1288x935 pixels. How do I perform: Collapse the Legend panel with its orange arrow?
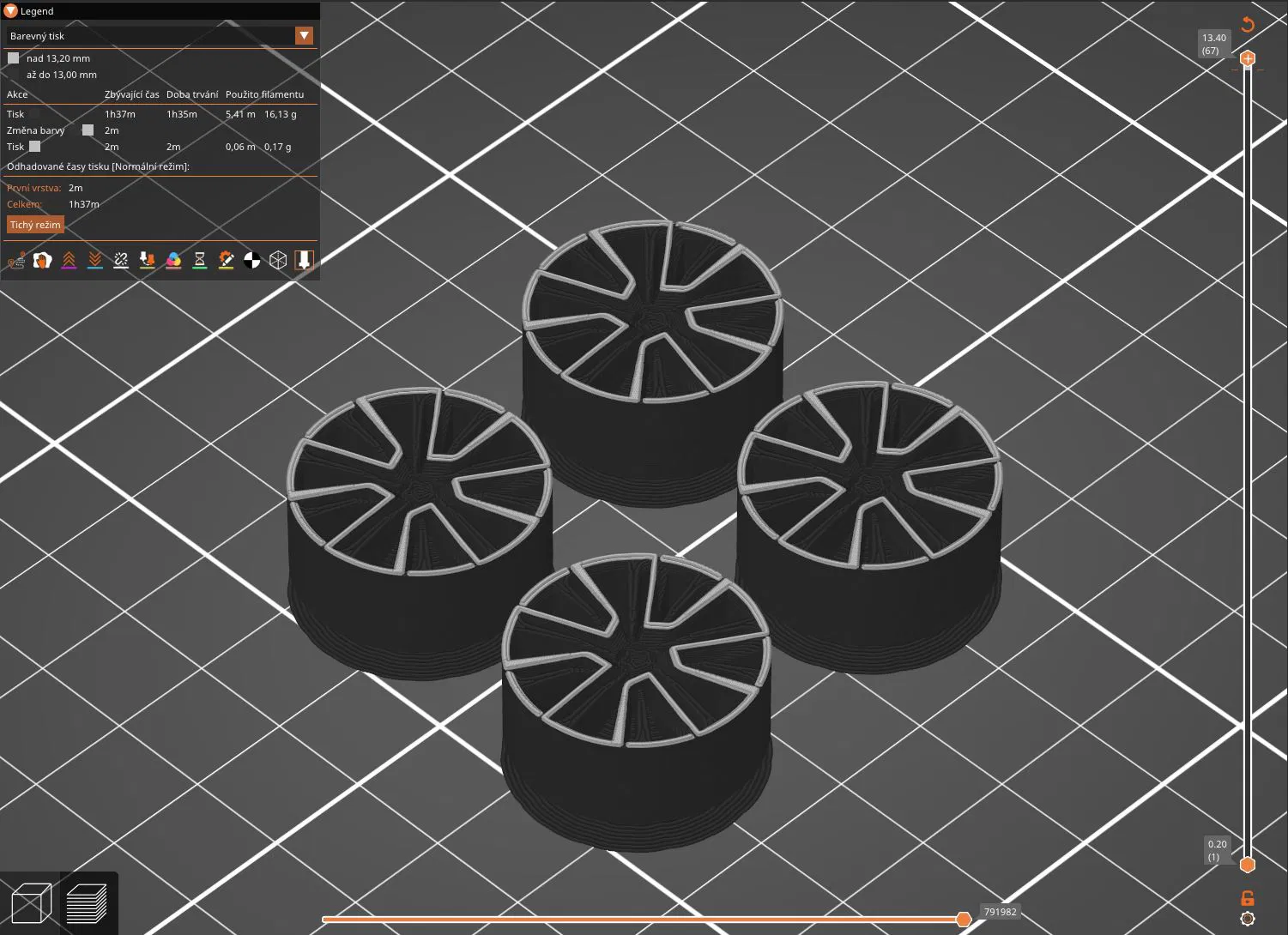[10, 11]
